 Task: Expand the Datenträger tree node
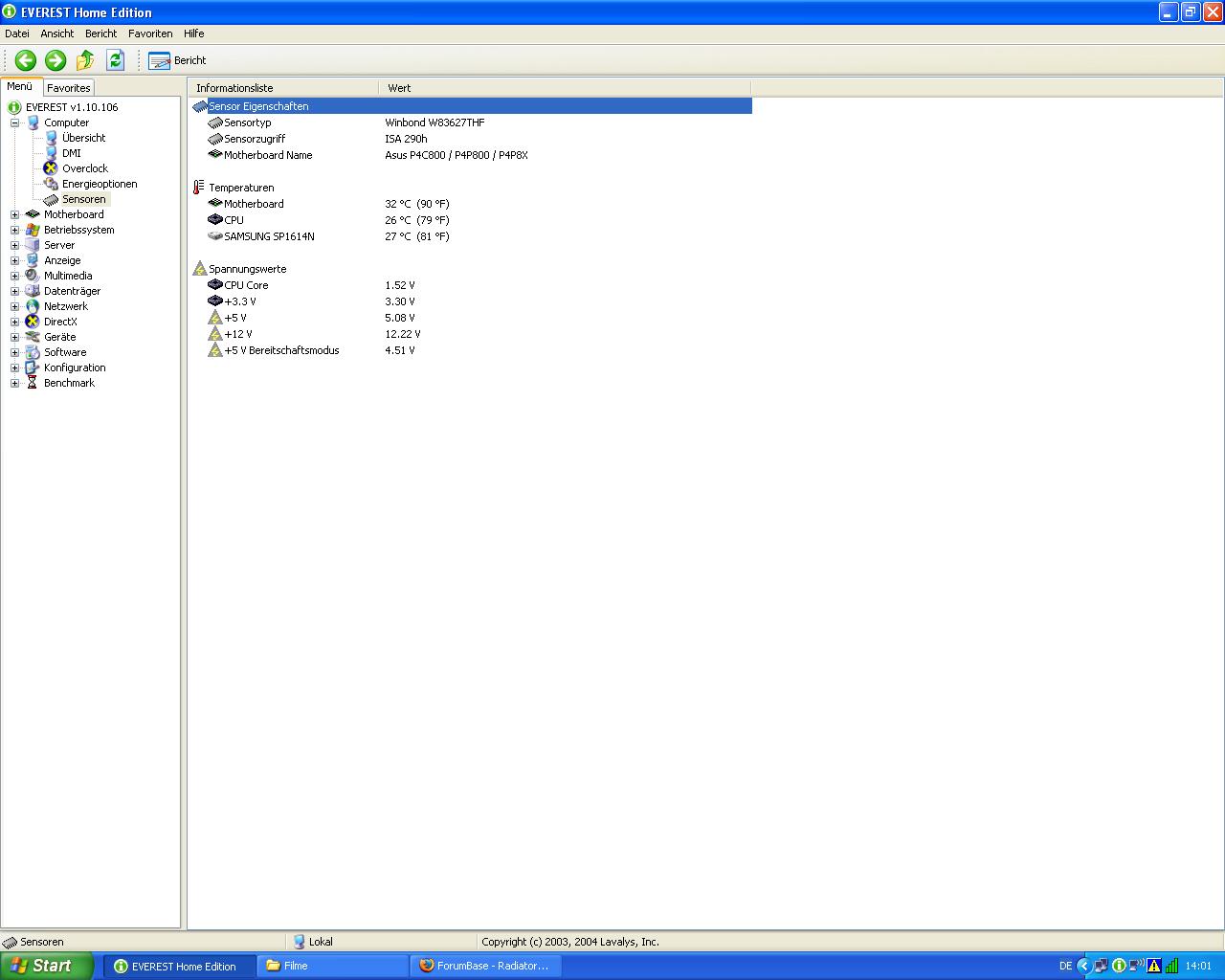click(x=14, y=291)
